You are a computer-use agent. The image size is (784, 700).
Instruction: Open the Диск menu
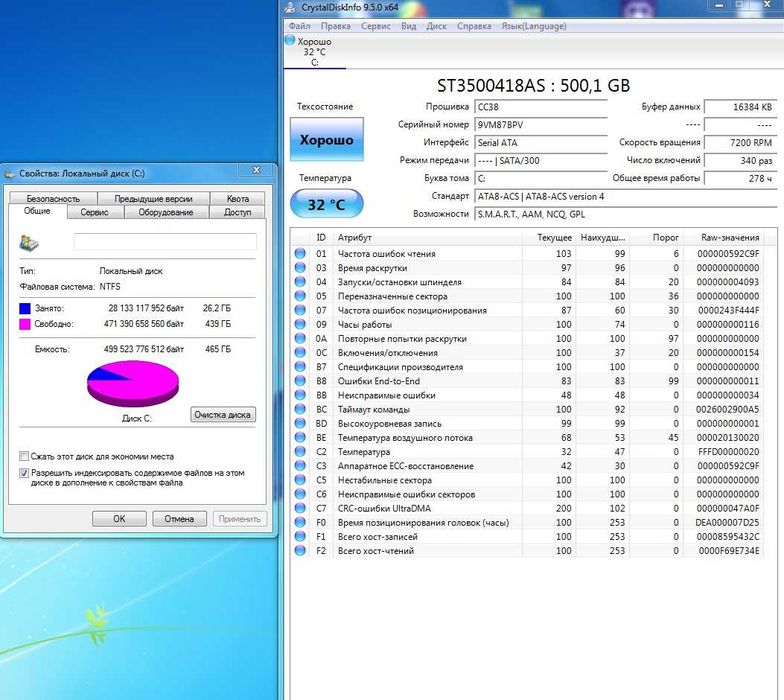tap(436, 26)
